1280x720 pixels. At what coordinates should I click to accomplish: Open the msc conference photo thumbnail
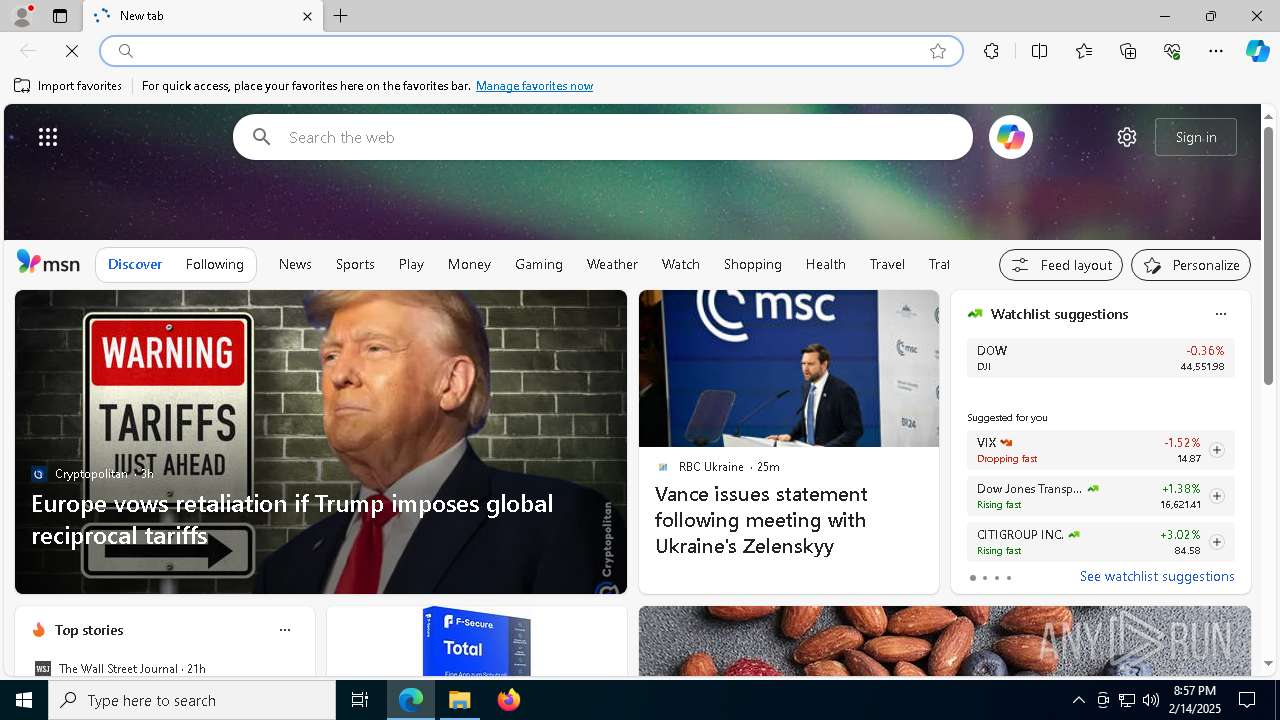(789, 368)
